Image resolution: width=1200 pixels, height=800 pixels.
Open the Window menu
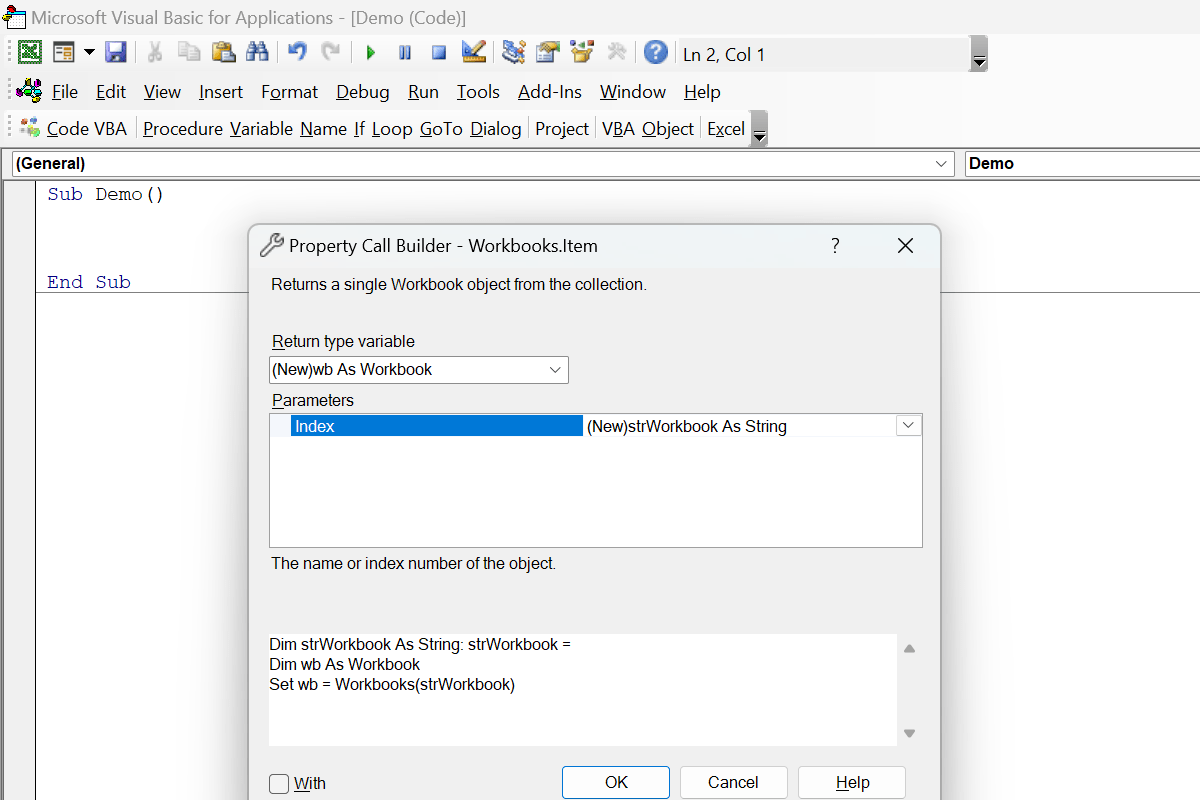633,92
